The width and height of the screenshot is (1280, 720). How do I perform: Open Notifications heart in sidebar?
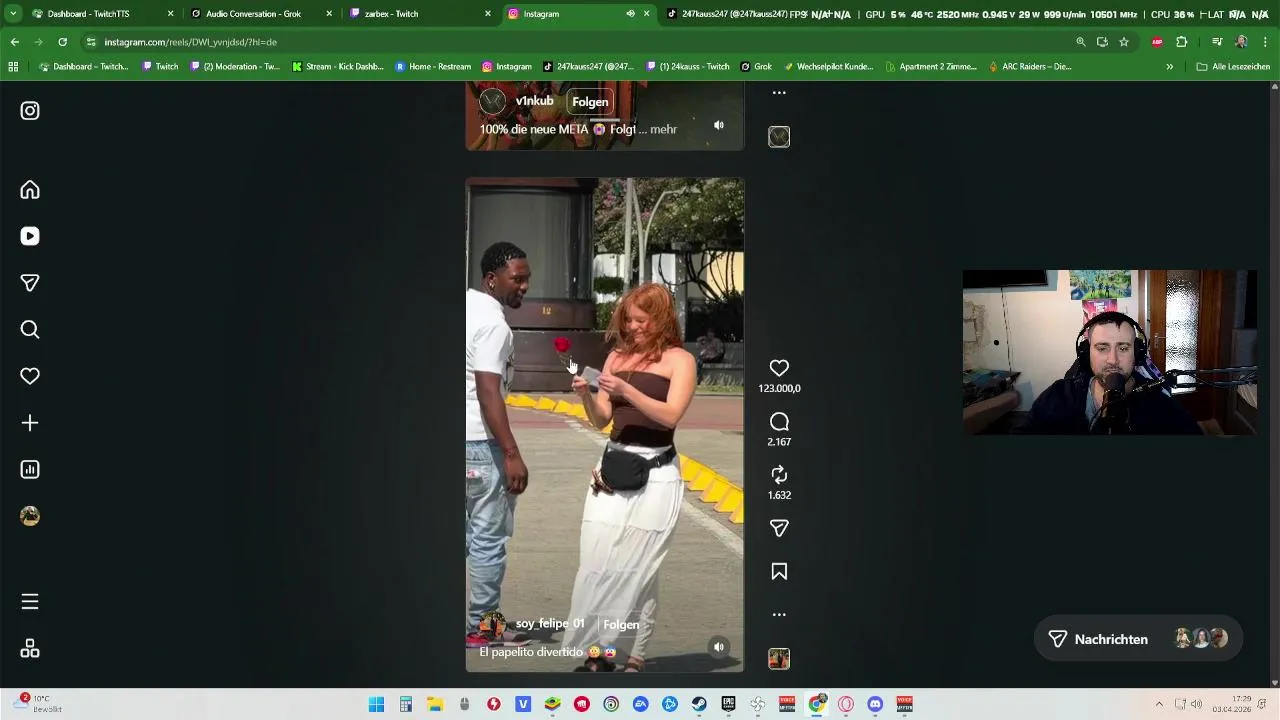(30, 376)
